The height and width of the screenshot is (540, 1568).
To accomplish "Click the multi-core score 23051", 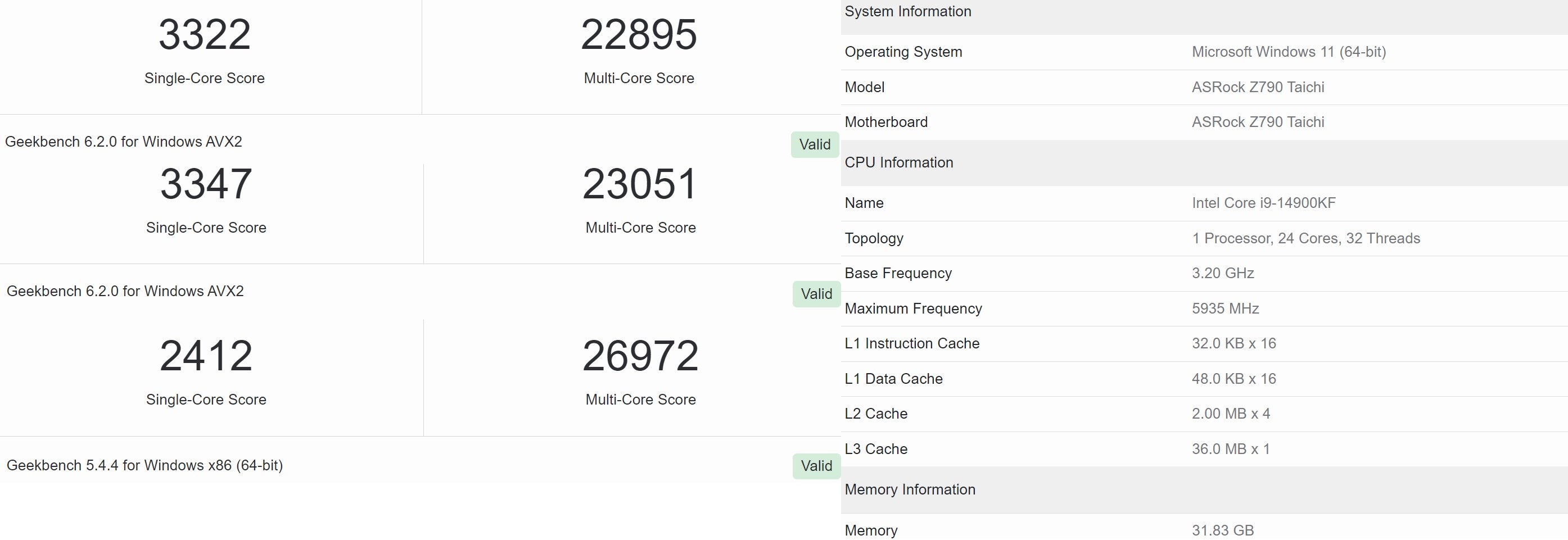I will tap(640, 184).
